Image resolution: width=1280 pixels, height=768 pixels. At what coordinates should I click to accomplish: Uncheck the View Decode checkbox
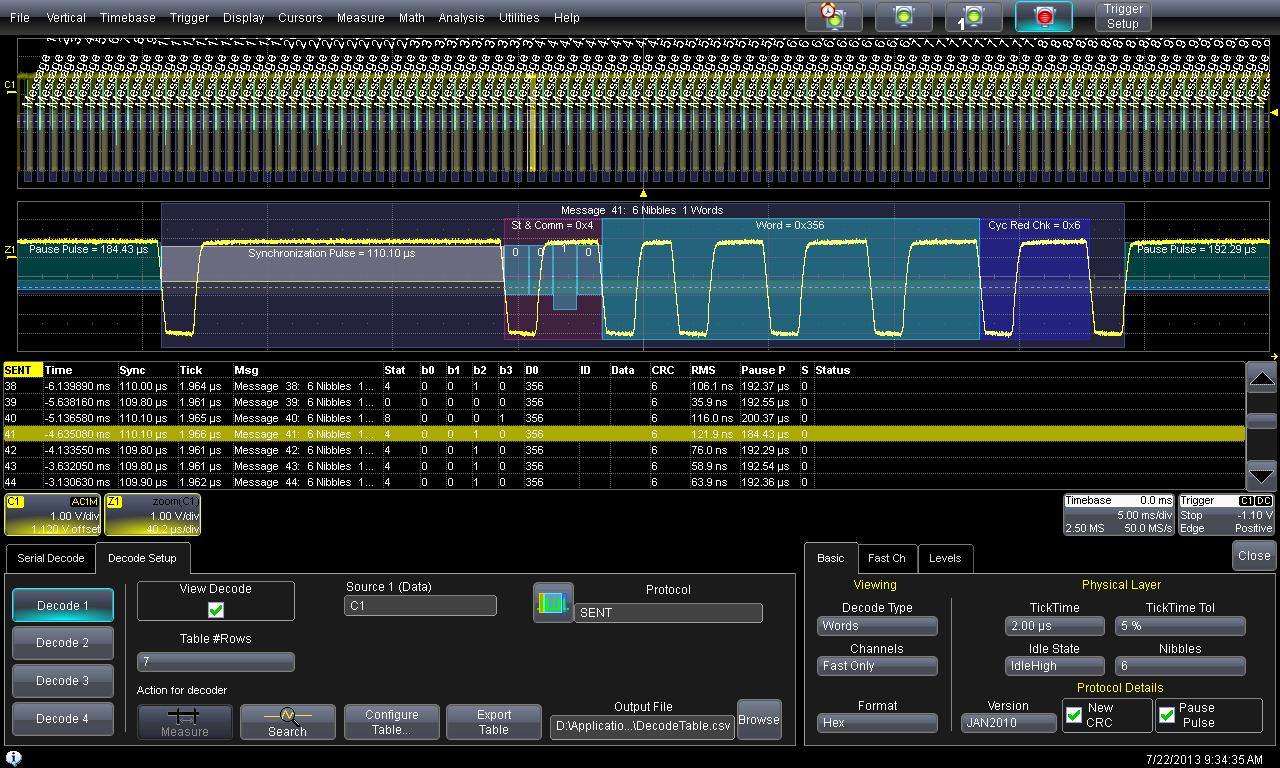coord(216,609)
